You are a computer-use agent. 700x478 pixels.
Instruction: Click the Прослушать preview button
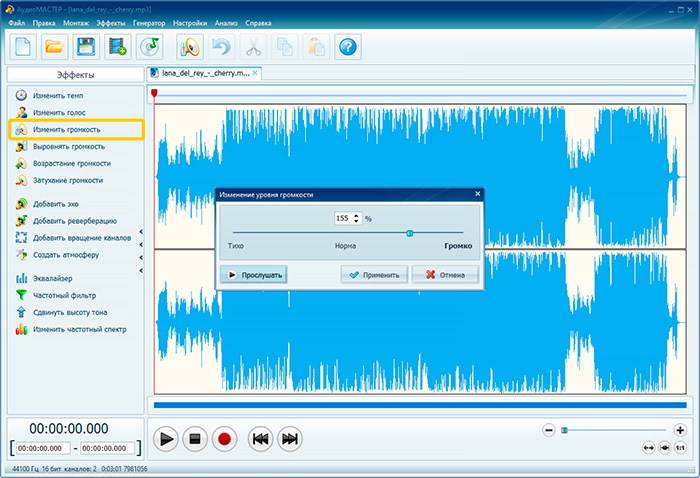pos(254,275)
